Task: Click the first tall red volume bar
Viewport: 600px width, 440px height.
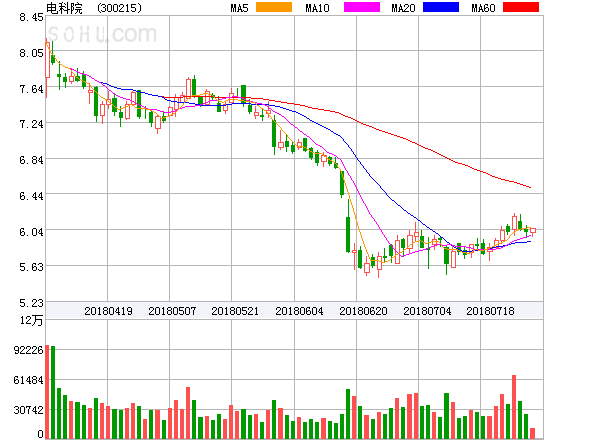Action: (x=47, y=392)
